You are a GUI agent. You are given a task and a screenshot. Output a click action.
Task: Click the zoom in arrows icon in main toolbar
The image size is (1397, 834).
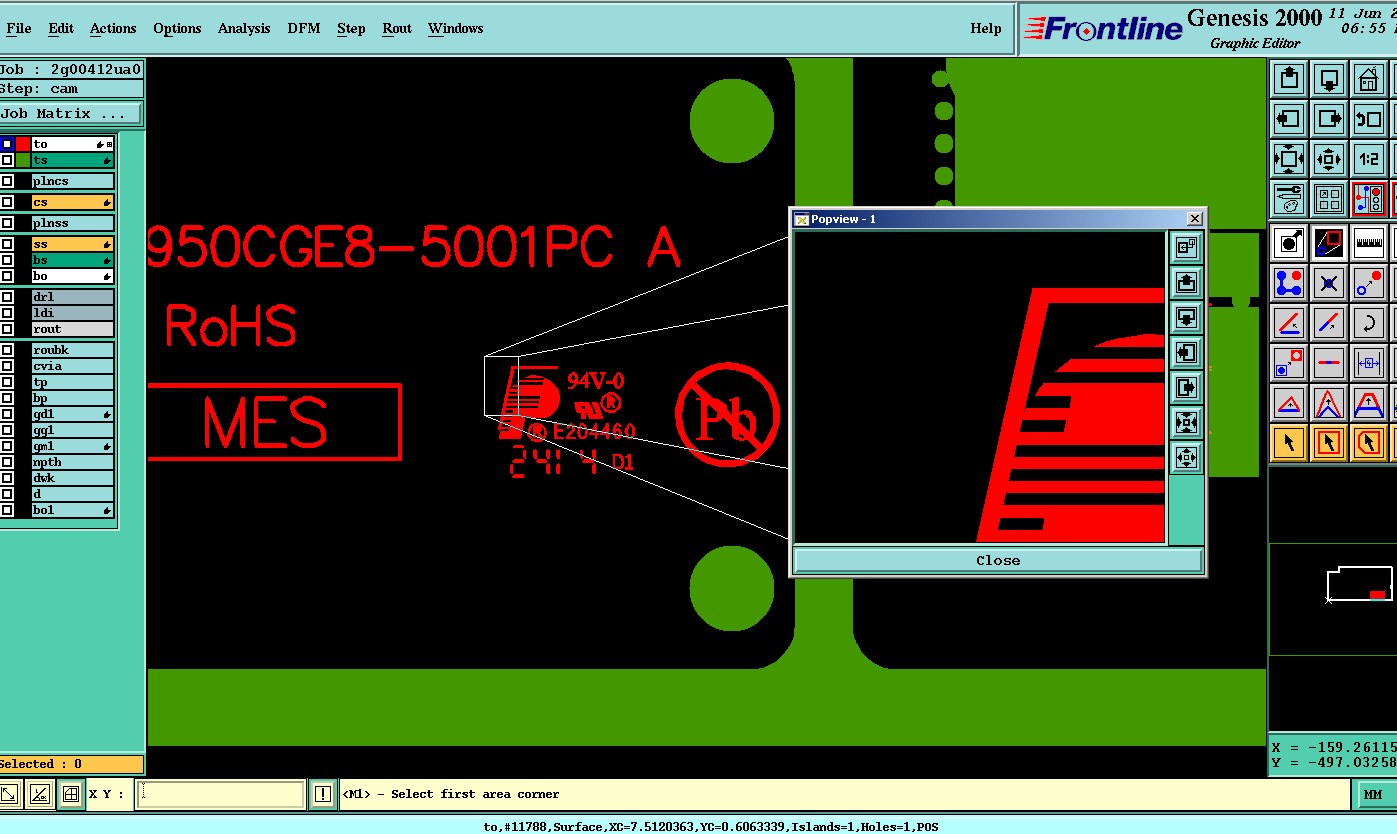click(1289, 158)
